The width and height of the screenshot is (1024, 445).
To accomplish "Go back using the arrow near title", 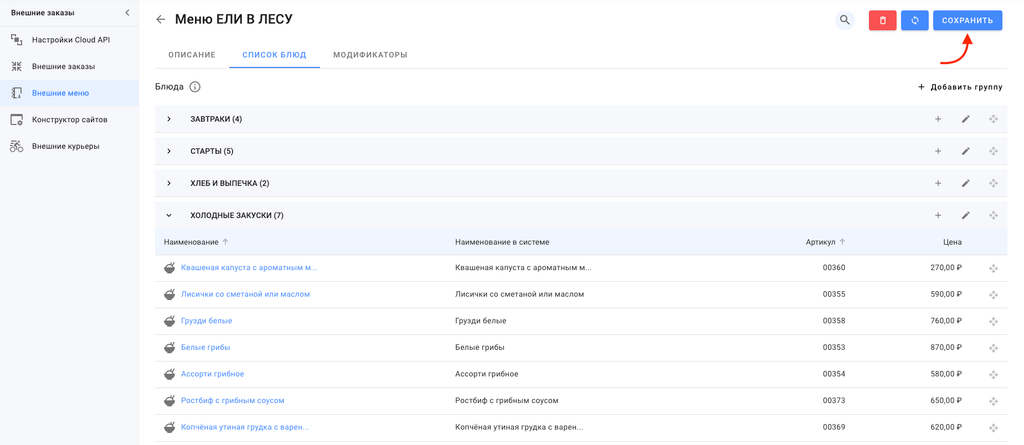I will 160,20.
